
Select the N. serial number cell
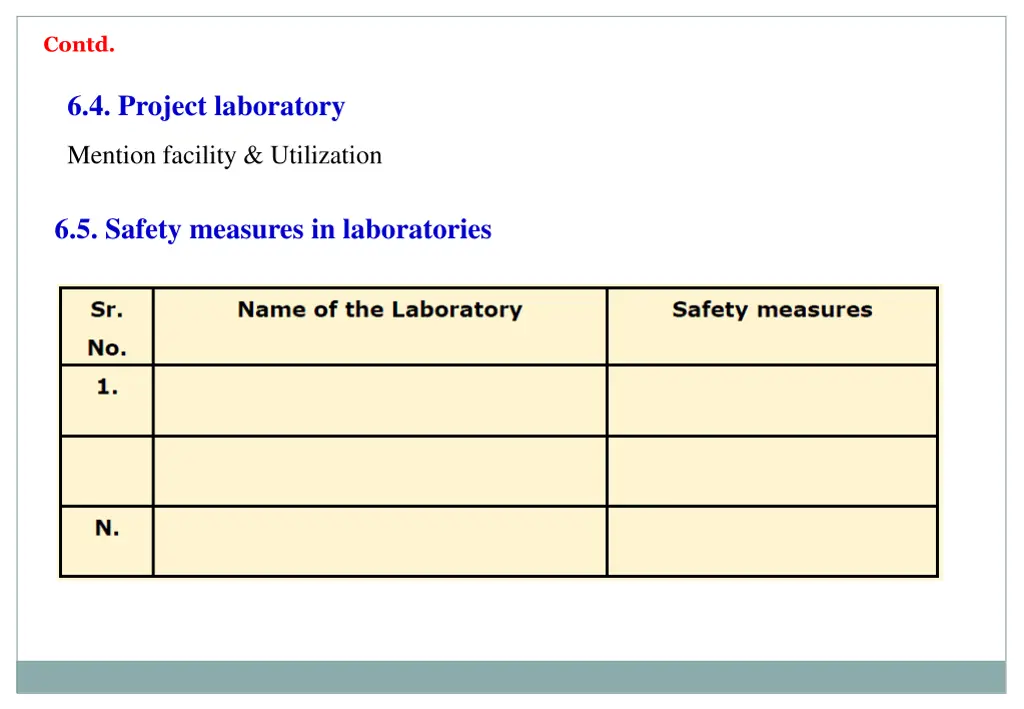pos(107,541)
